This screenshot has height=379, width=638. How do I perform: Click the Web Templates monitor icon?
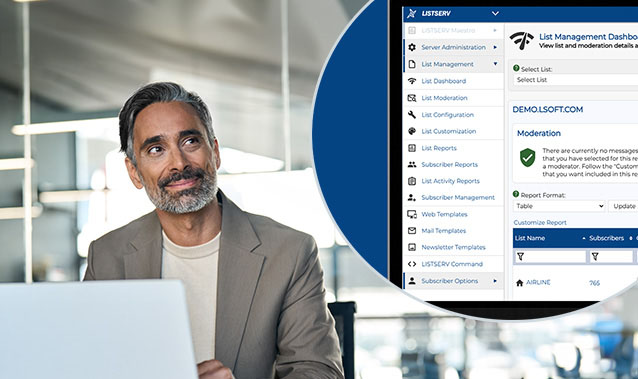tap(412, 214)
